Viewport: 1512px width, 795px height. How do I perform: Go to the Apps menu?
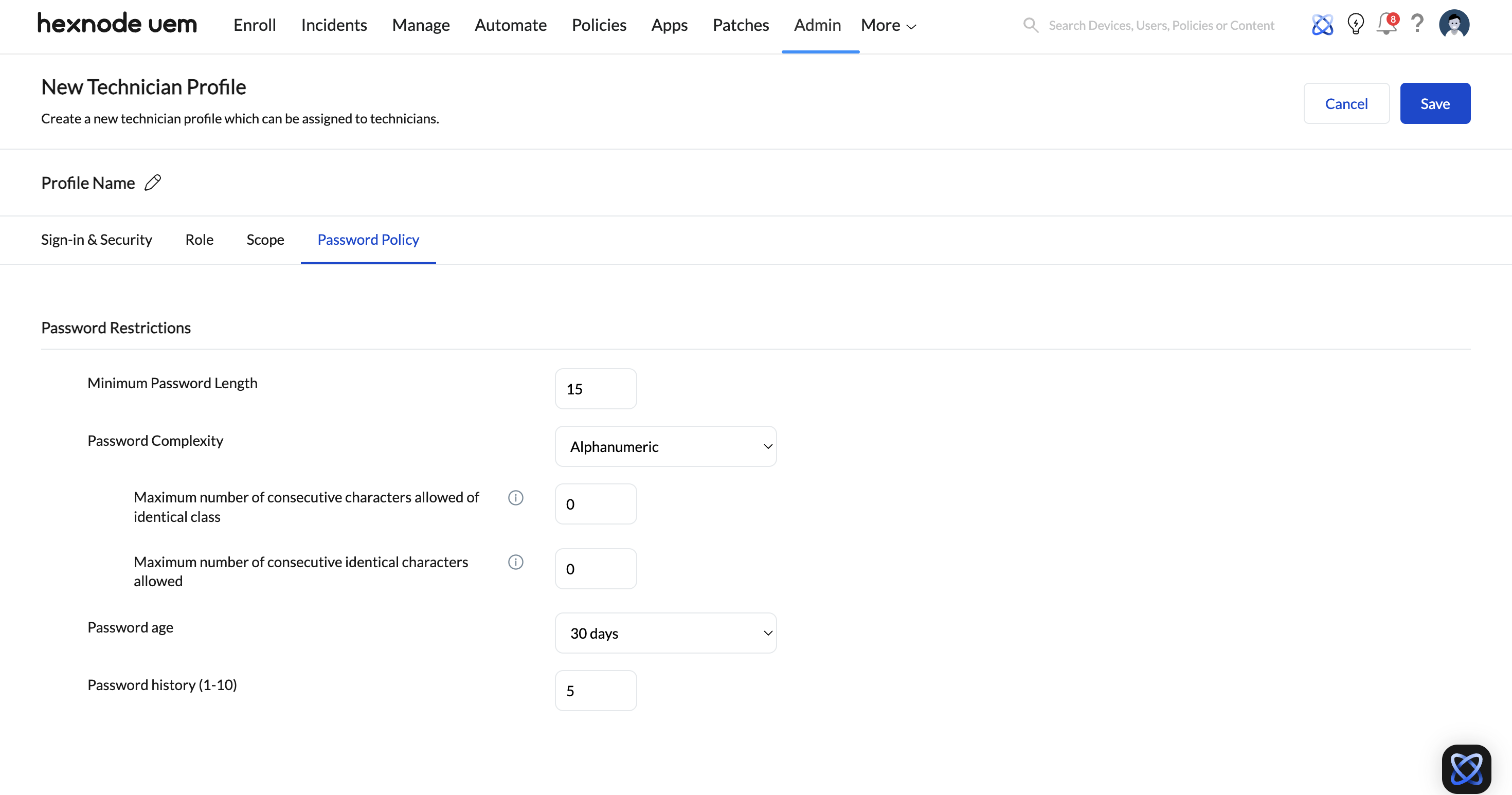[670, 25]
